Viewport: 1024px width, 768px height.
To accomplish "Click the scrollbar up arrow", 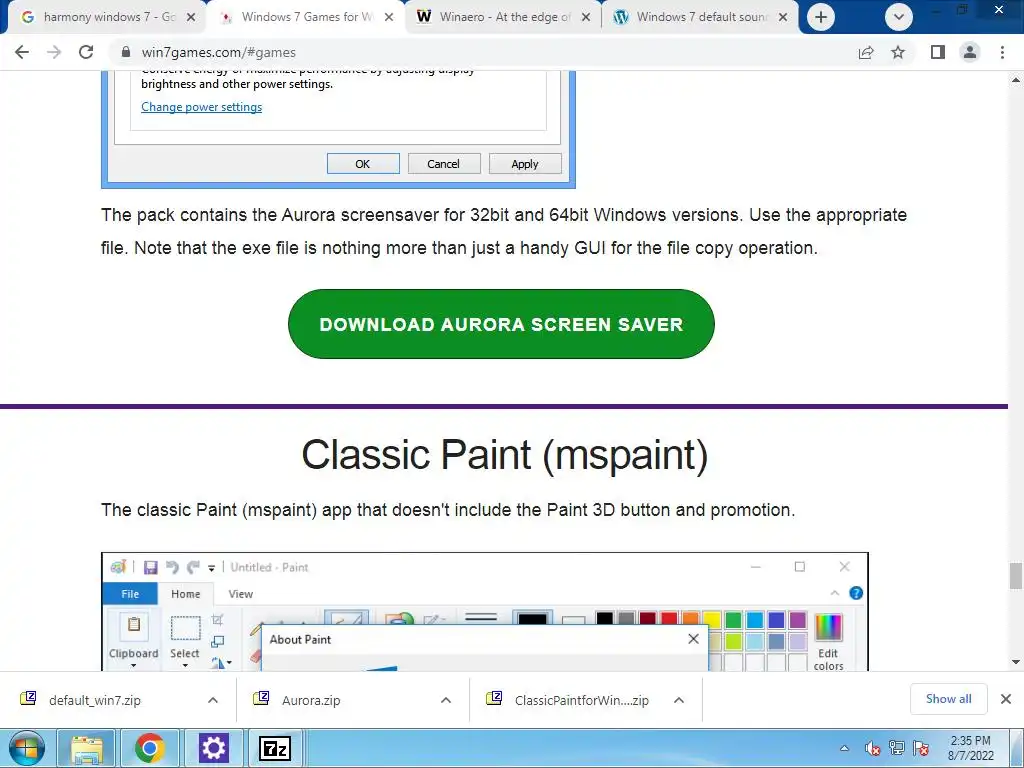I will pyautogui.click(x=1016, y=80).
